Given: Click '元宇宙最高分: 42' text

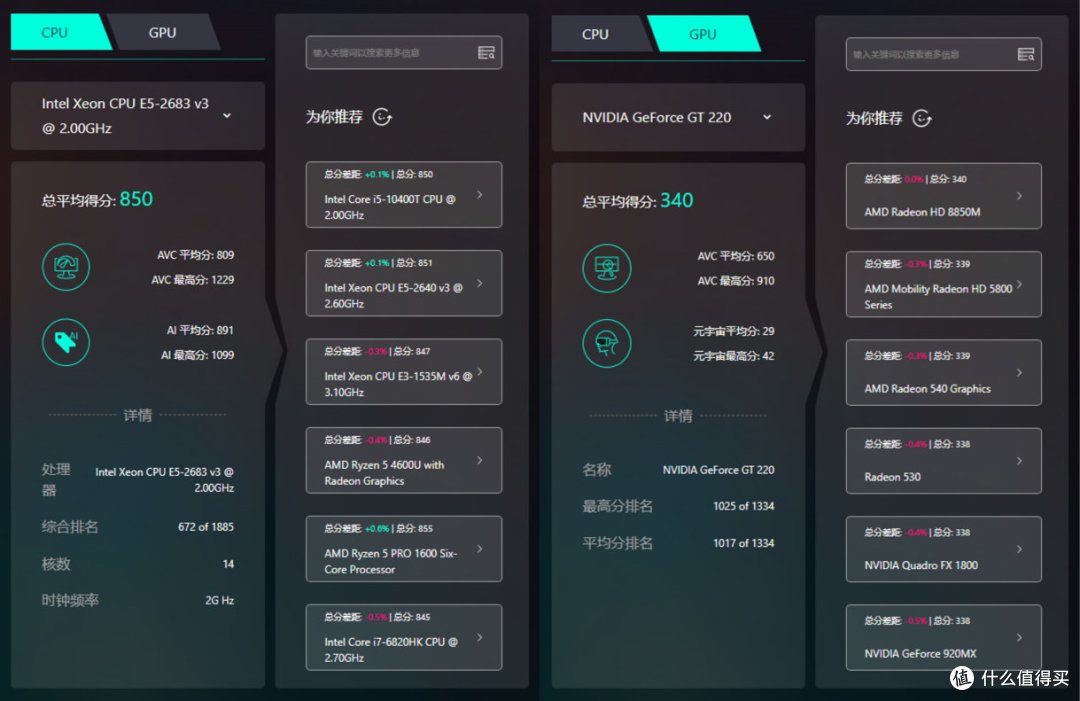Looking at the screenshot, I should (x=734, y=356).
